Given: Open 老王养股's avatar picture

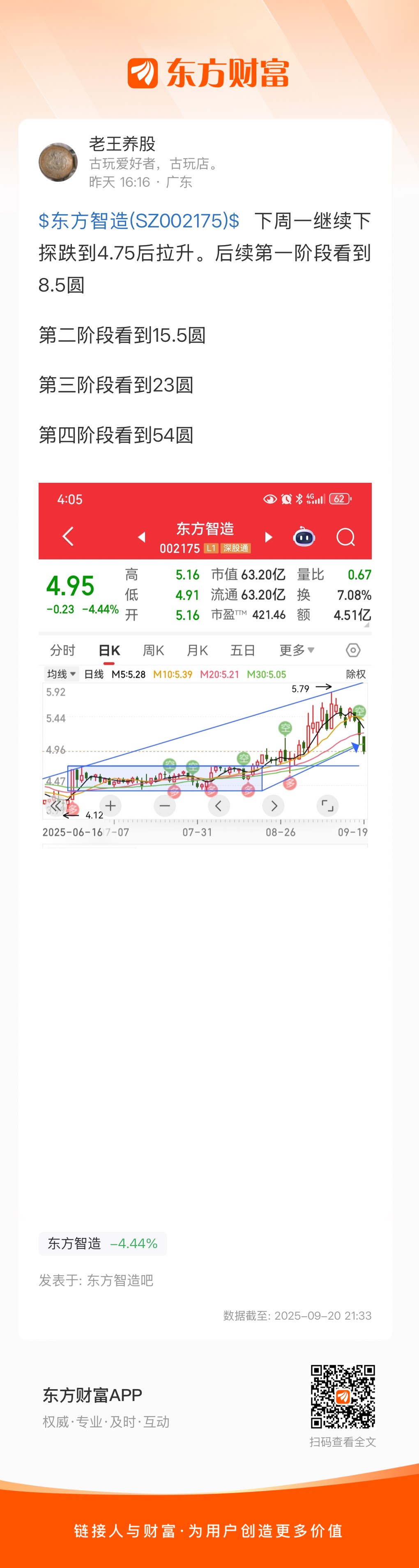Looking at the screenshot, I should point(58,162).
